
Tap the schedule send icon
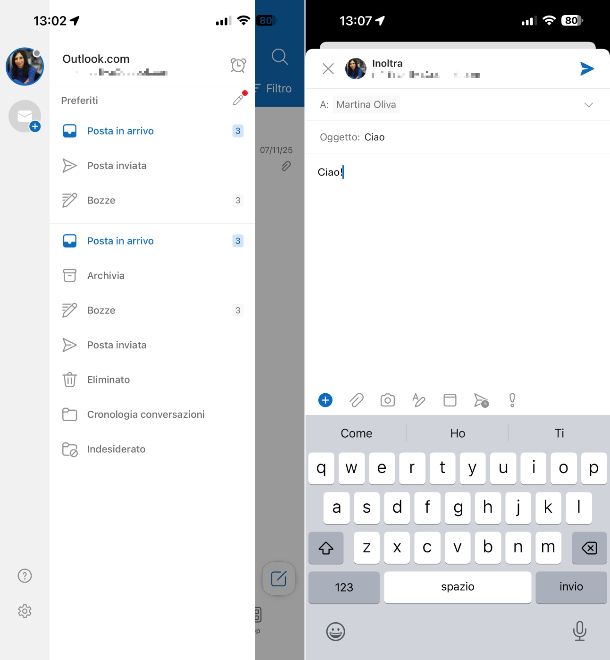click(481, 400)
